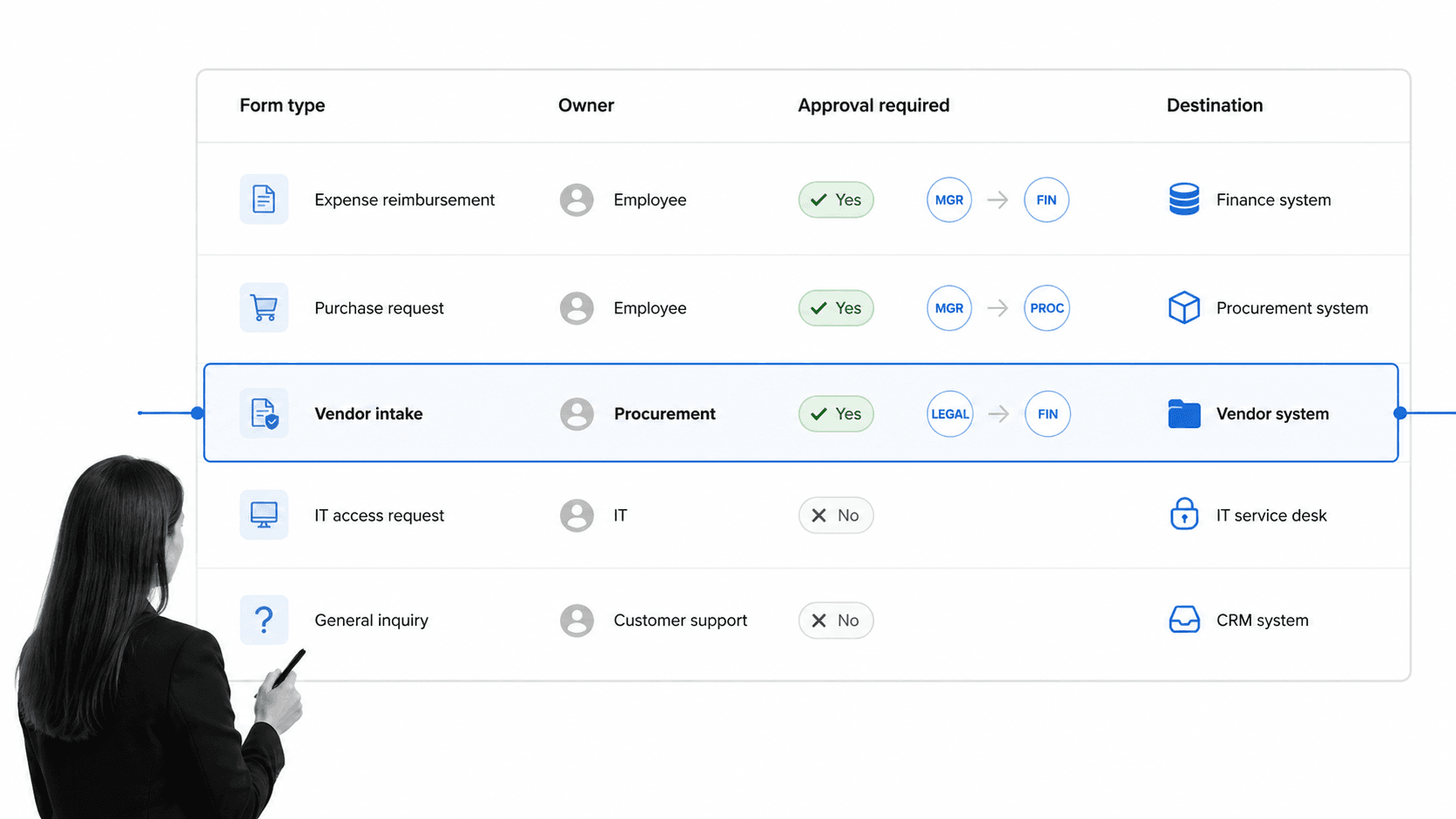Screen dimensions: 1456x819
Task: Open the IT service desk destination label
Action: point(1271,515)
